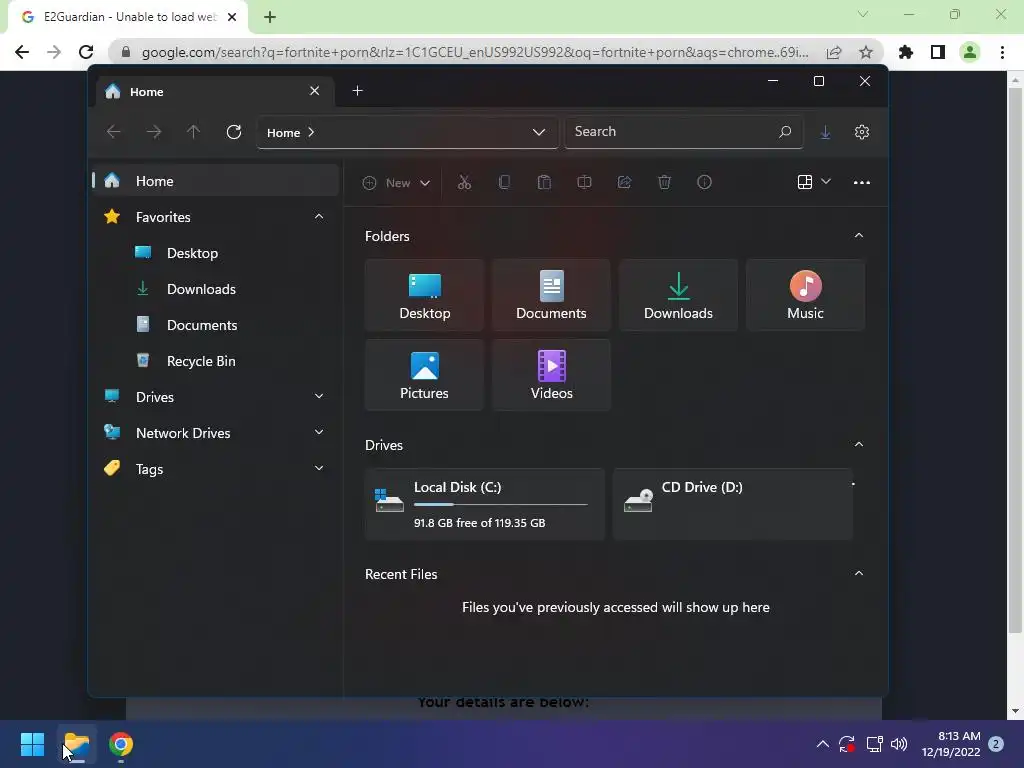Click the Cut scissors icon in toolbar
The width and height of the screenshot is (1024, 768).
coord(464,182)
